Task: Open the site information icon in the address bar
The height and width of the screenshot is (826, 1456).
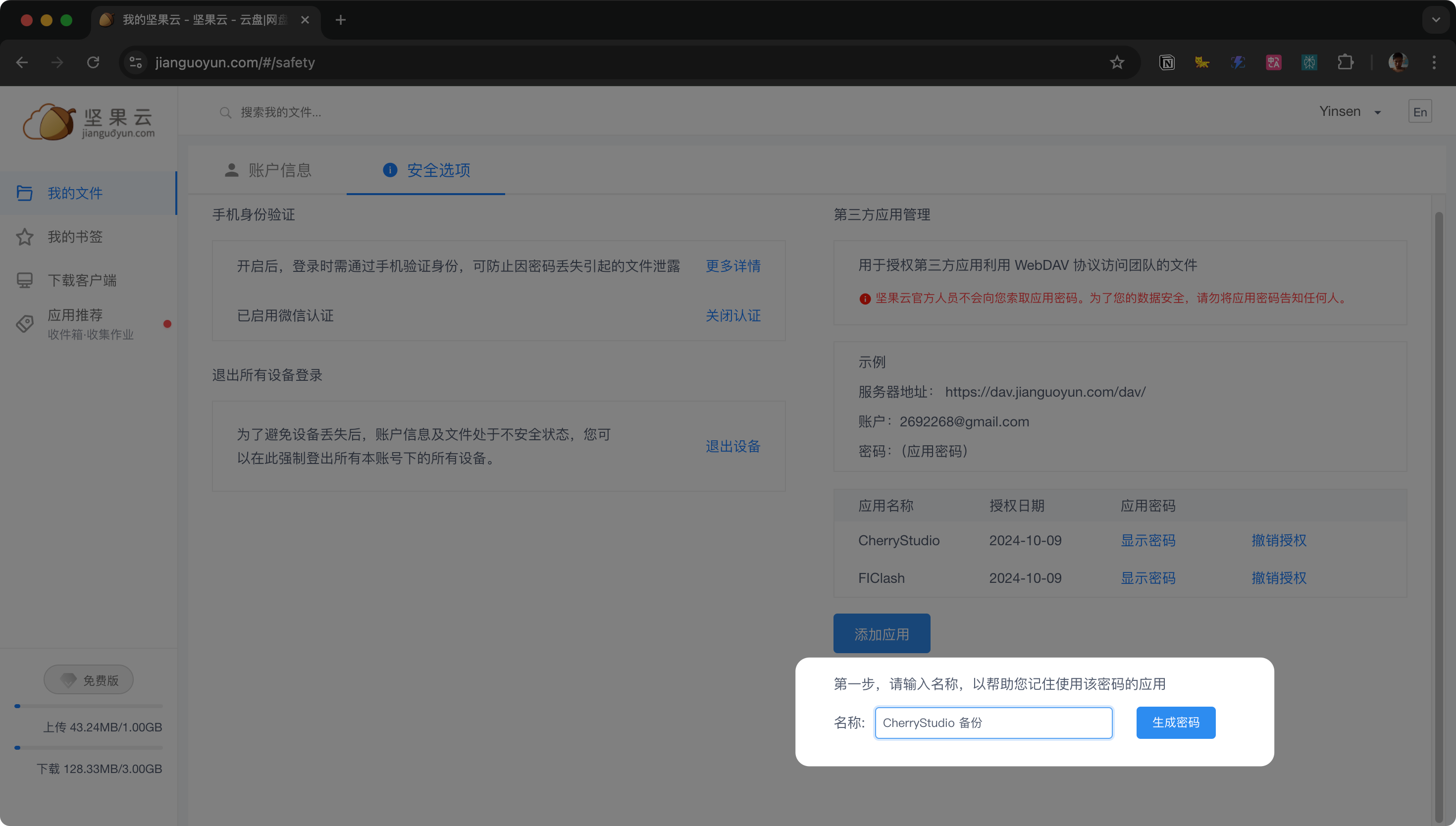Action: tap(136, 62)
